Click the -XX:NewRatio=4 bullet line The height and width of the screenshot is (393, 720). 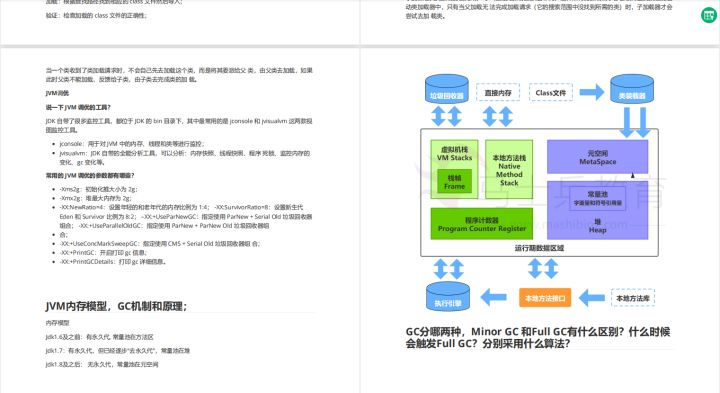point(186,216)
